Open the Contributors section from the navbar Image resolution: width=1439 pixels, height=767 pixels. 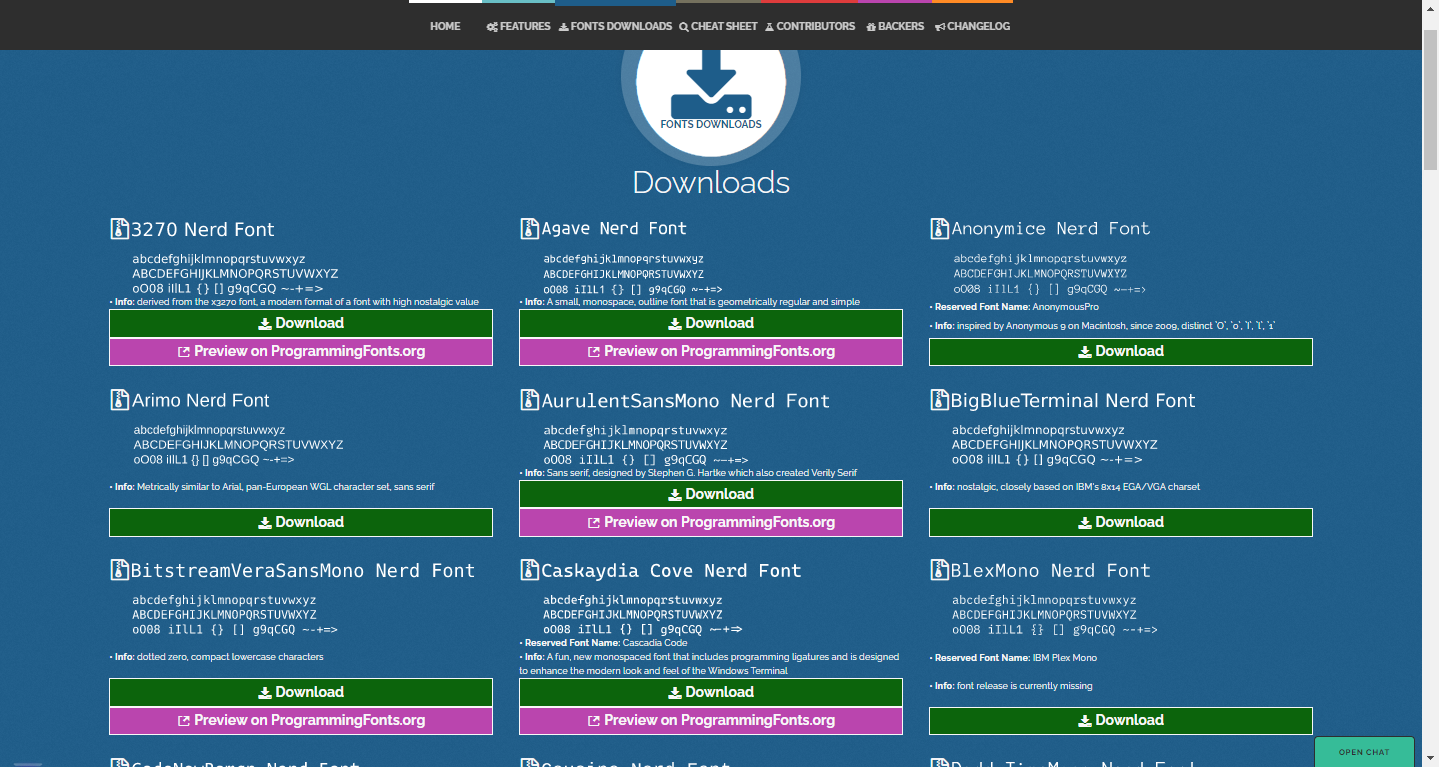click(x=810, y=26)
